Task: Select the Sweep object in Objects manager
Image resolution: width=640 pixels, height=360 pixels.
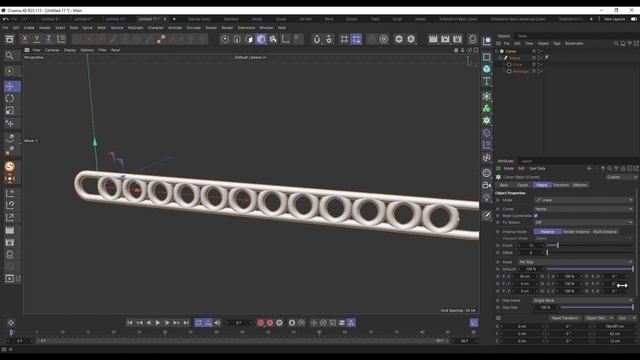Action: click(x=514, y=58)
